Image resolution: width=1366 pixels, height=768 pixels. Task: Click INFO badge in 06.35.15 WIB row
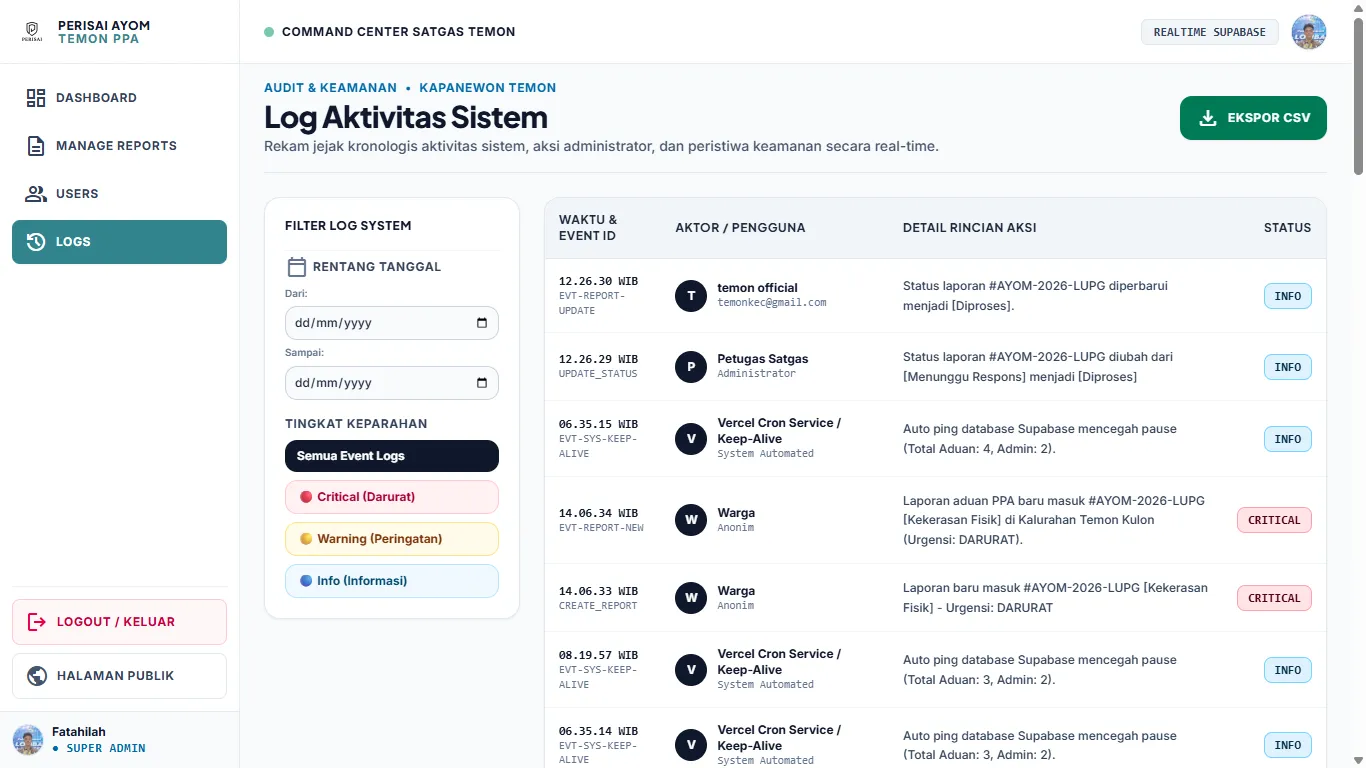tap(1288, 439)
